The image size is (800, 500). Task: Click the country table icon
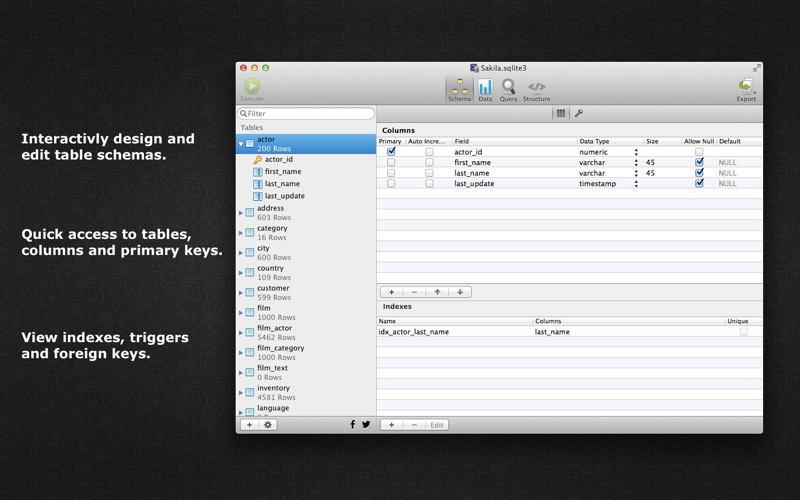pos(249,272)
